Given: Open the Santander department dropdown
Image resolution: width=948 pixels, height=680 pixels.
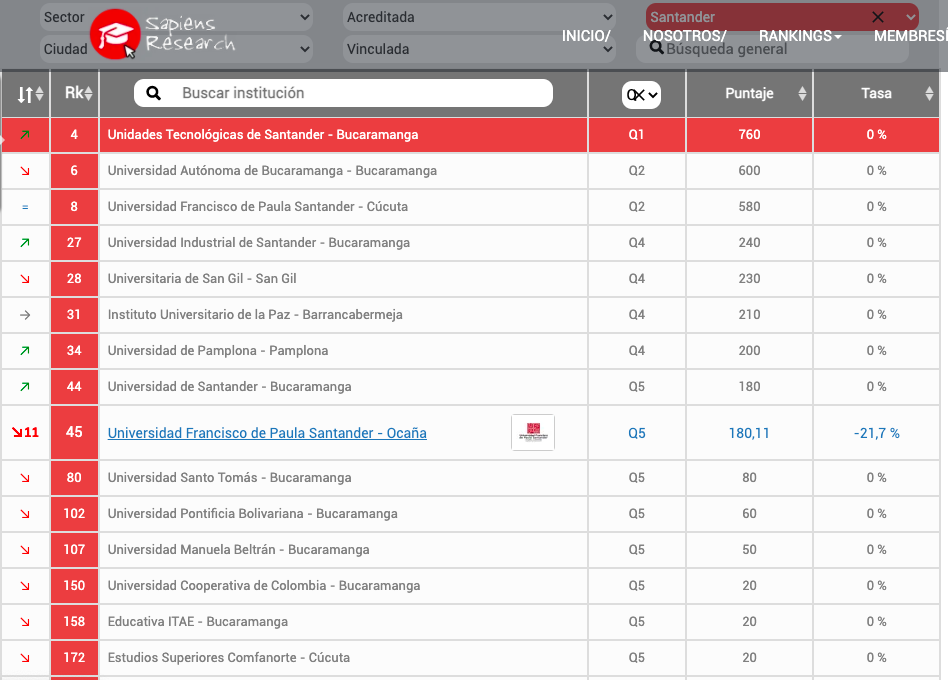Looking at the screenshot, I should coord(782,17).
